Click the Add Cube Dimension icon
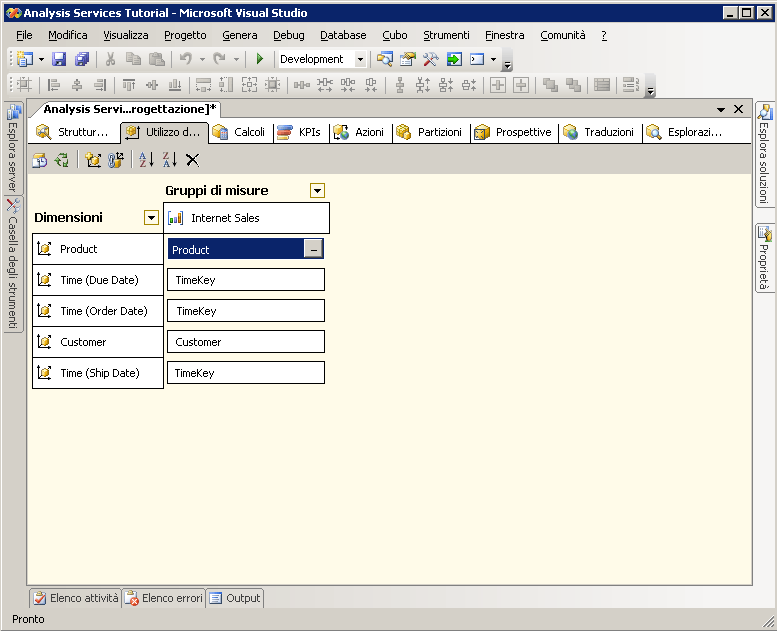Image resolution: width=777 pixels, height=631 pixels. tap(93, 160)
